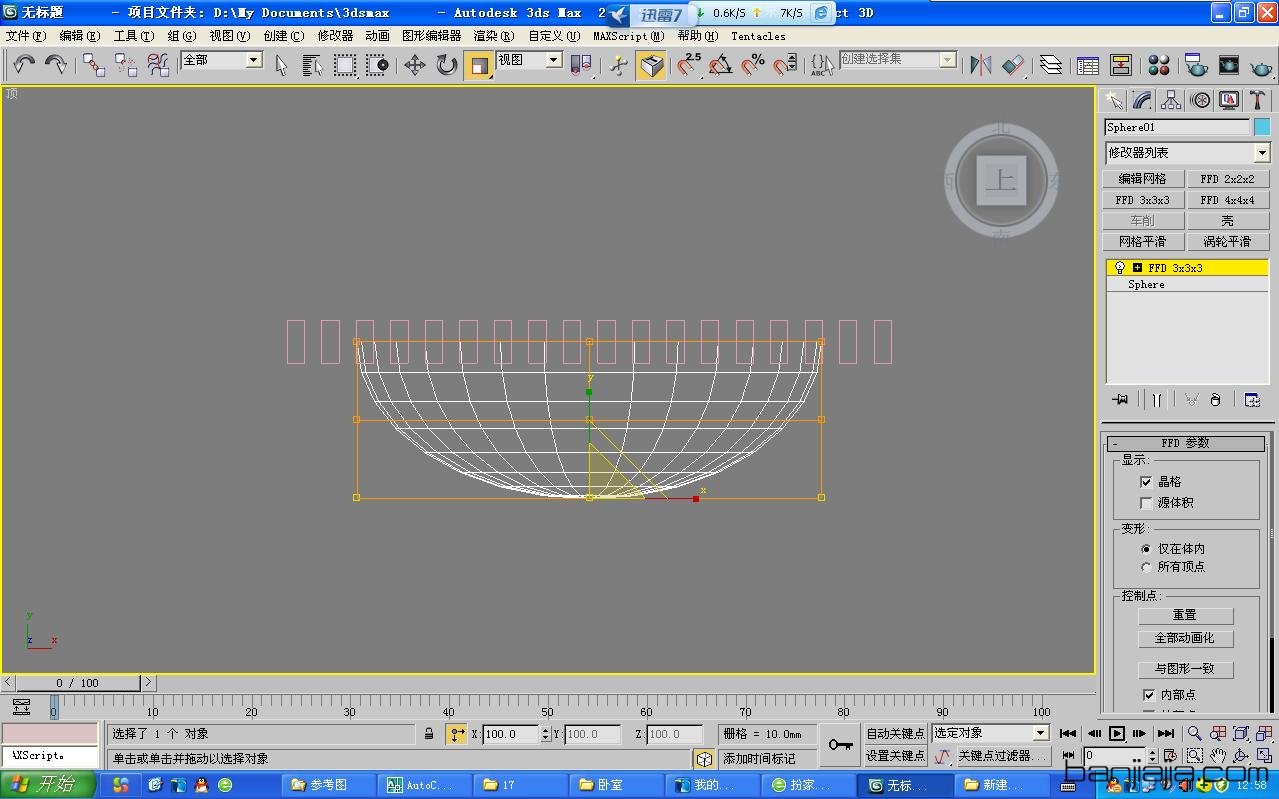Open Render Setup teapot icon
1279x799 pixels.
(x=1196, y=65)
